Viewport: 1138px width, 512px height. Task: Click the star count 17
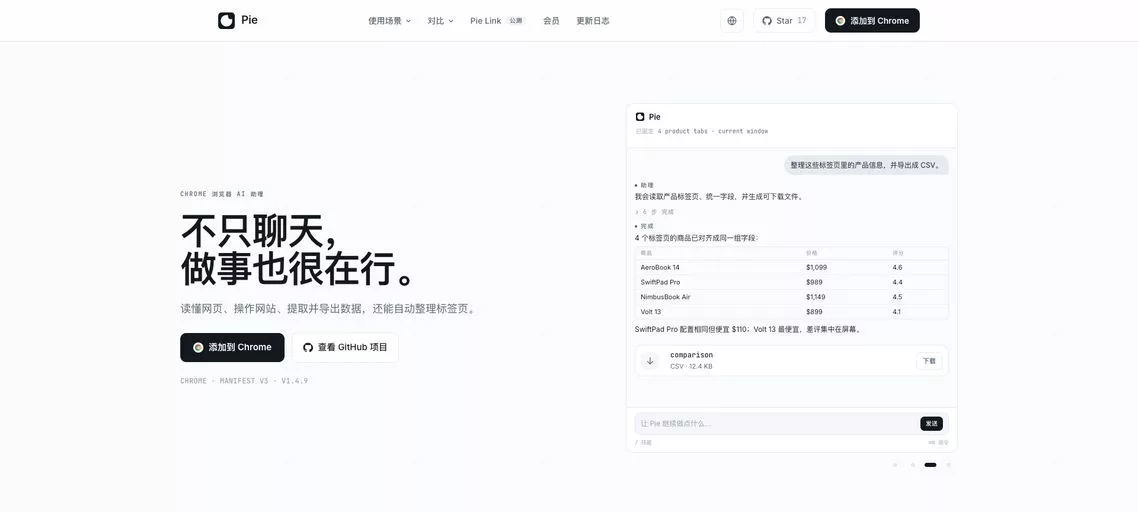pyautogui.click(x=802, y=20)
